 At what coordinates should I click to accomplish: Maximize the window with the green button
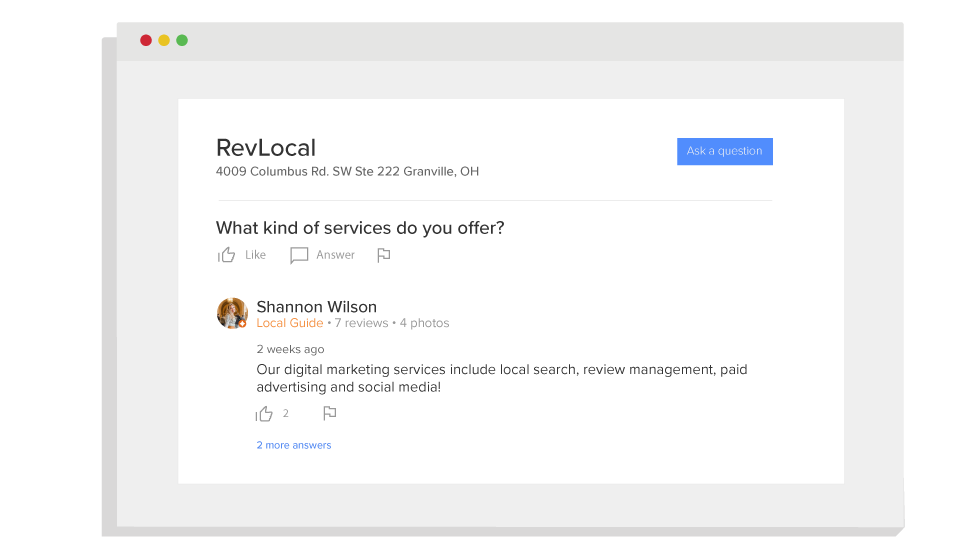(182, 41)
